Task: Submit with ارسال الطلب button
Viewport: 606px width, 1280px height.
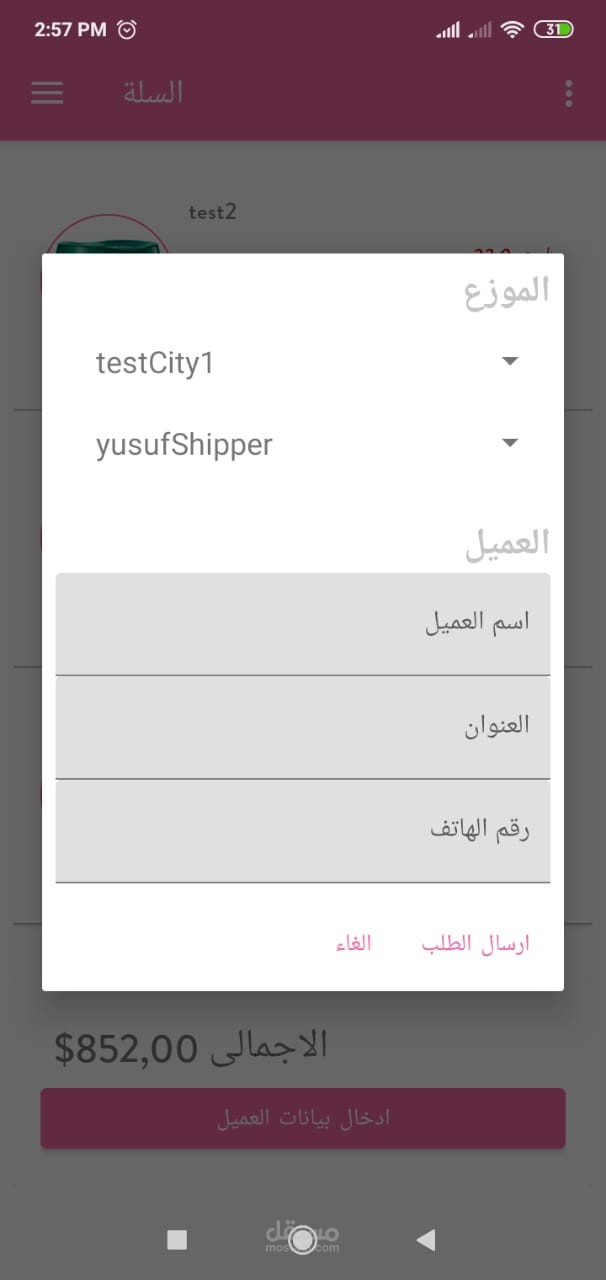Action: point(475,944)
